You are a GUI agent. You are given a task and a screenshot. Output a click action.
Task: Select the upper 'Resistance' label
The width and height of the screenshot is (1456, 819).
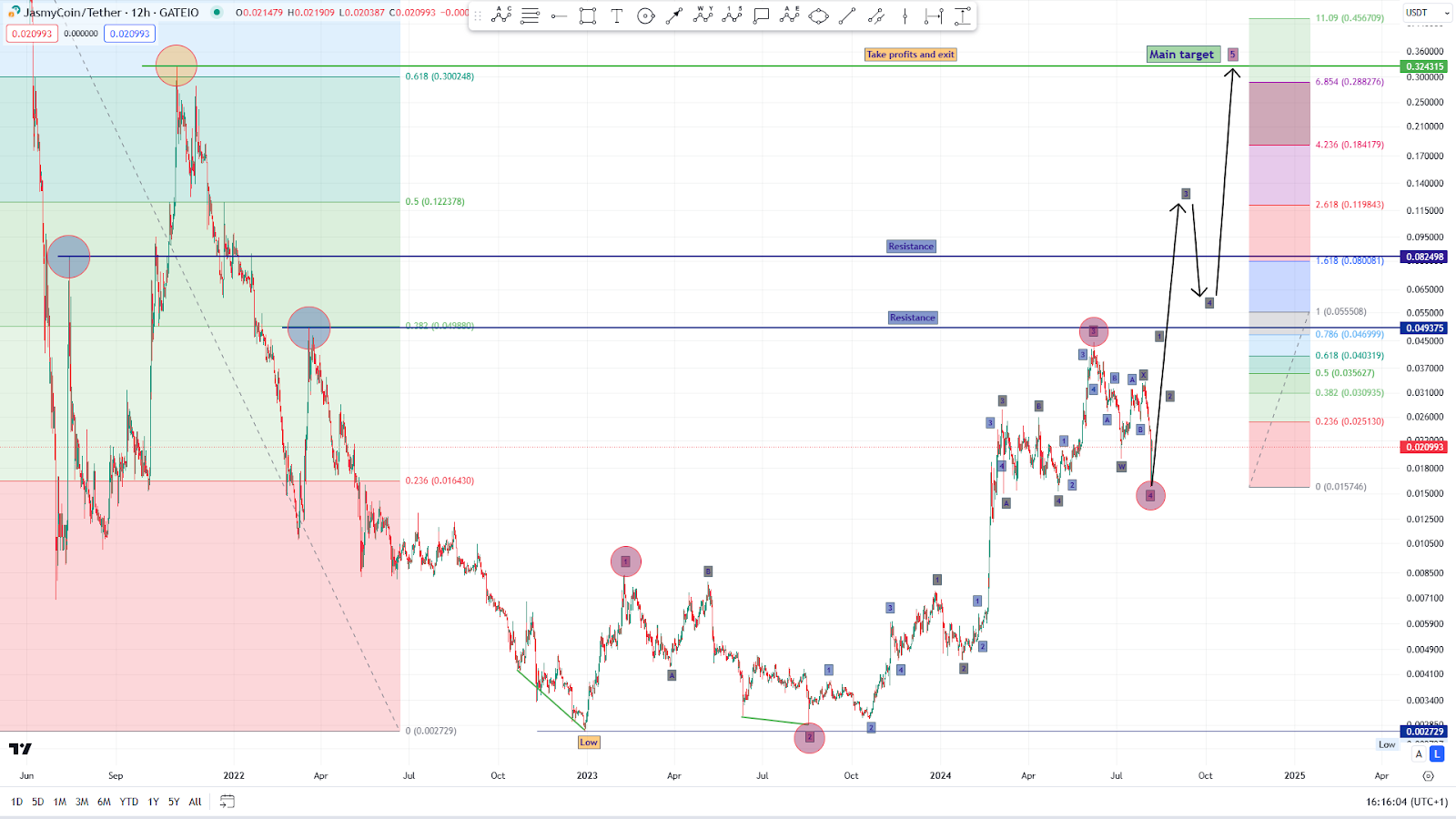pos(911,247)
